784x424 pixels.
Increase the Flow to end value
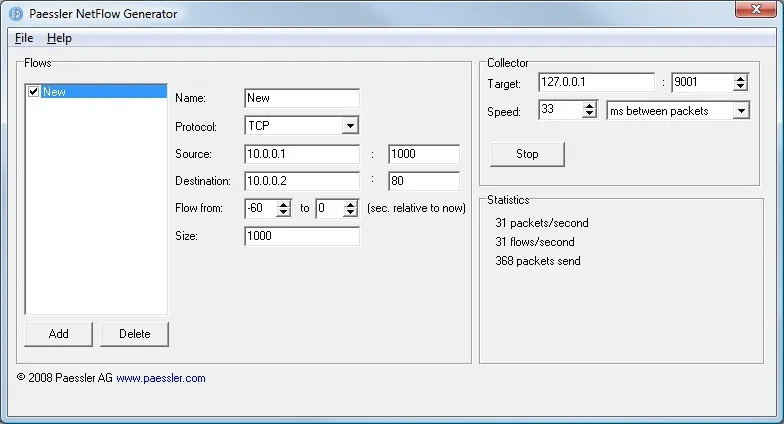351,204
